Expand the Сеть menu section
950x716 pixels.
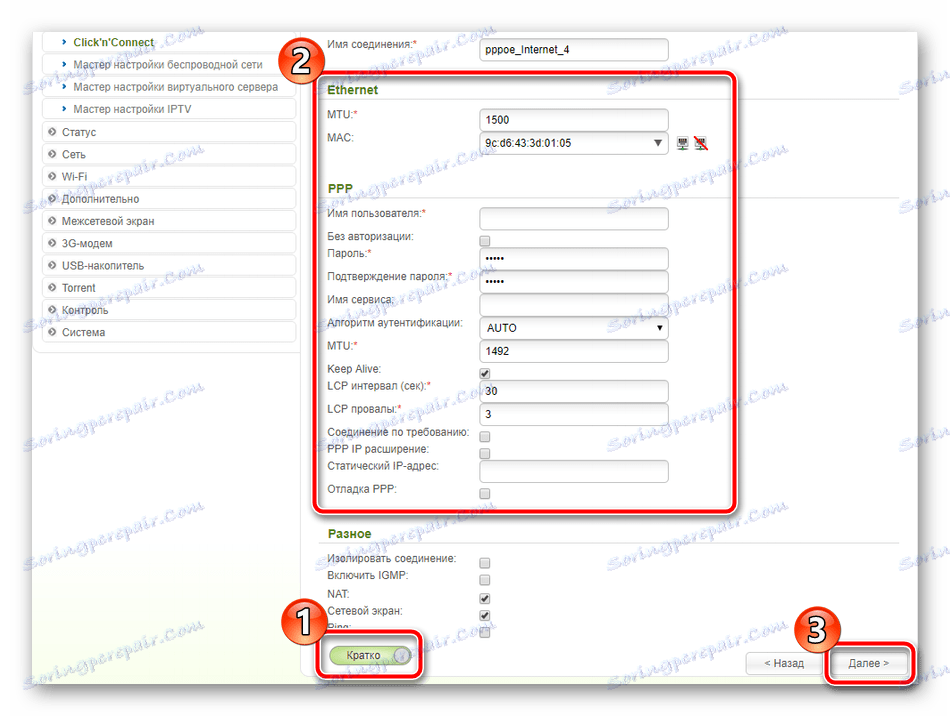point(169,154)
